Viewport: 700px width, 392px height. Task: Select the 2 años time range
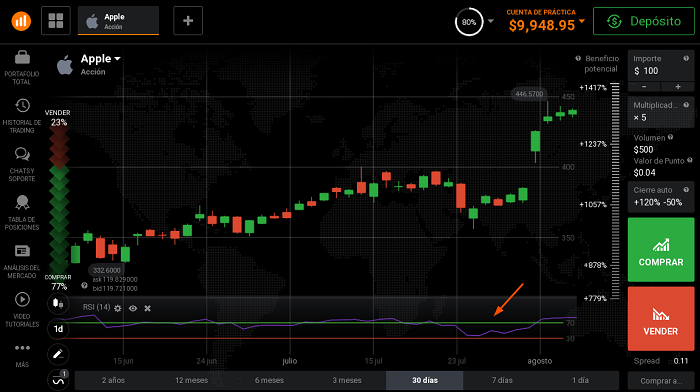click(x=113, y=380)
